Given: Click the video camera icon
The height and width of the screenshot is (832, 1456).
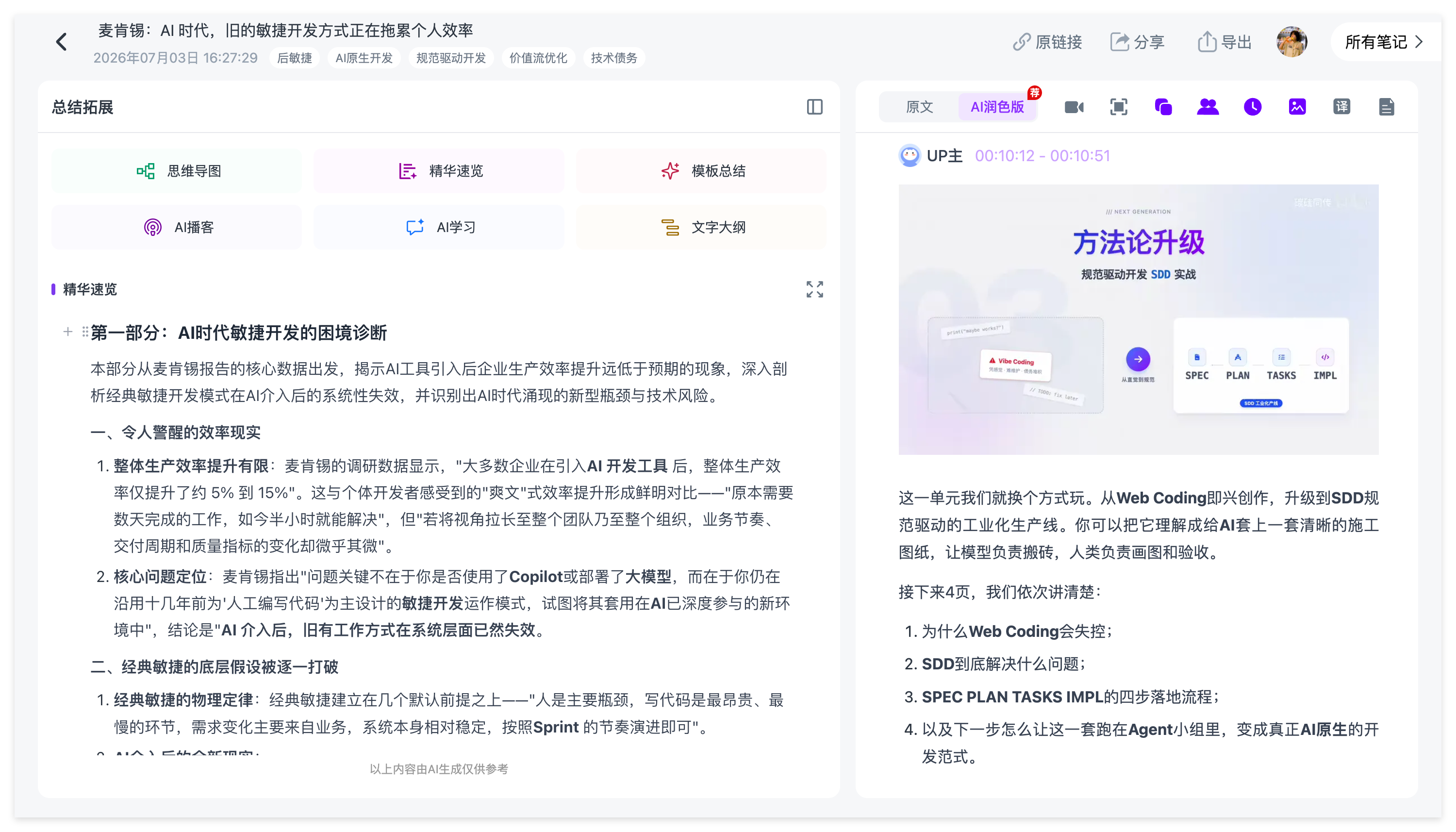Looking at the screenshot, I should (x=1074, y=107).
